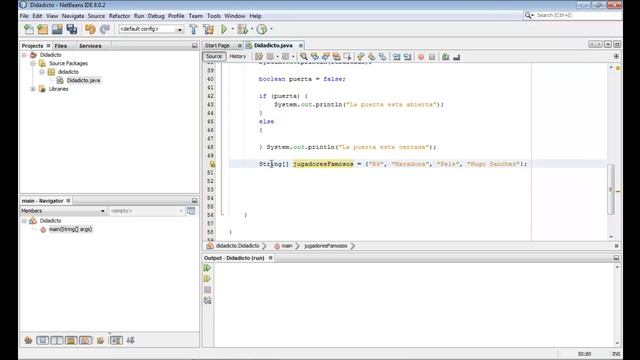Viewport: 640px width, 360px height.
Task: Toggle Show Static Members filter in Navigator
Action: coord(57,340)
